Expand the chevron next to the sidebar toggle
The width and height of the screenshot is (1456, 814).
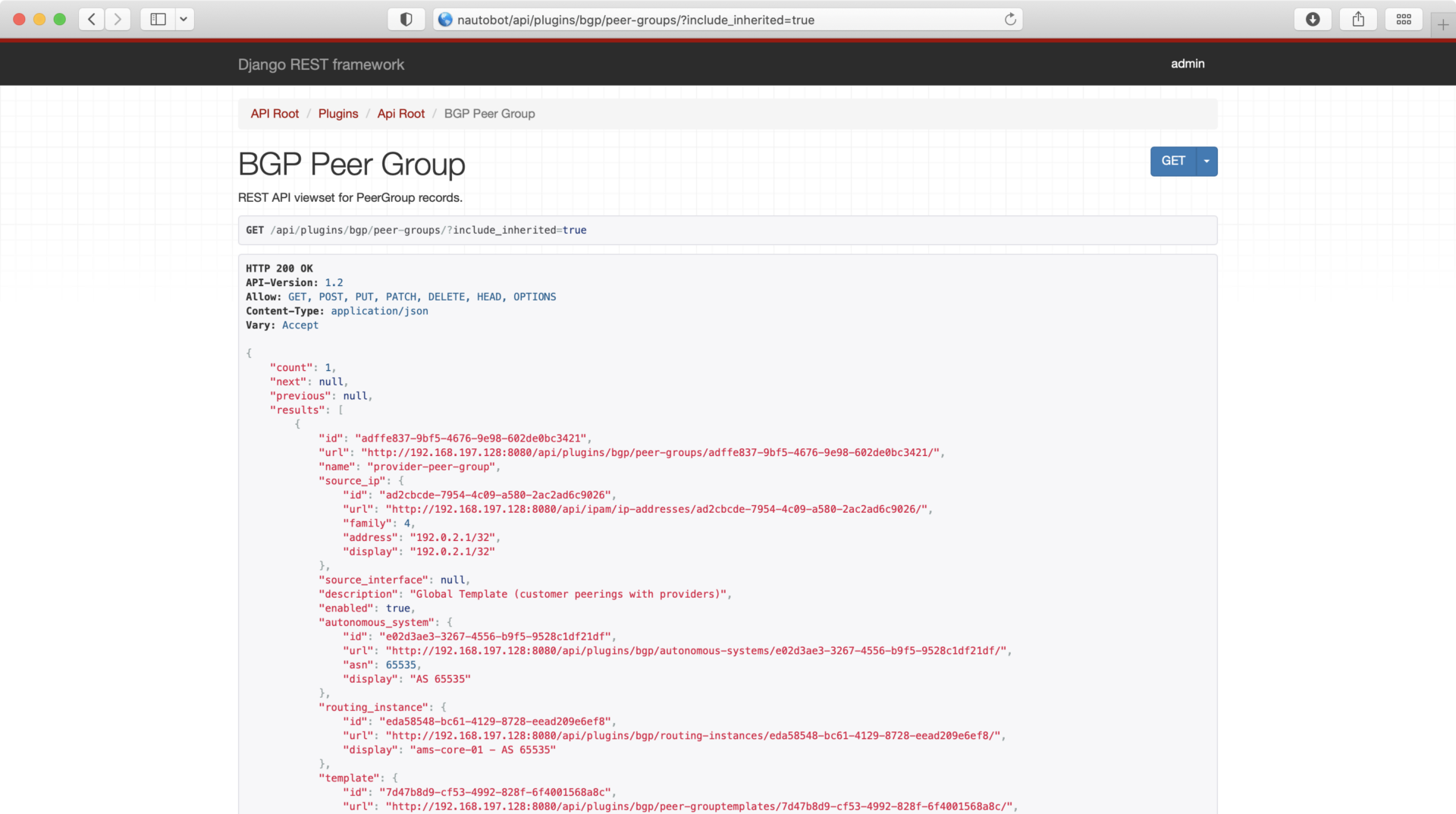(x=184, y=19)
